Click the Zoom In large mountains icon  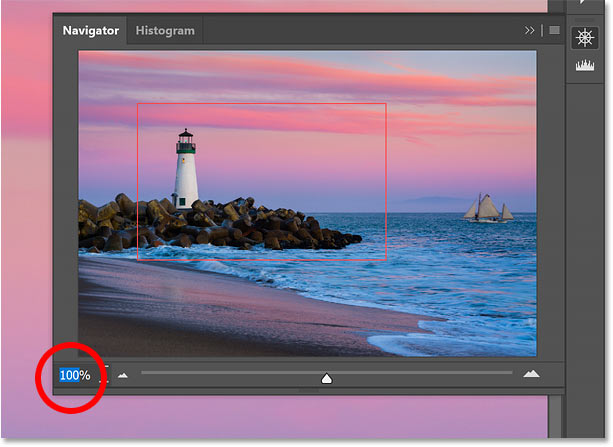point(531,374)
